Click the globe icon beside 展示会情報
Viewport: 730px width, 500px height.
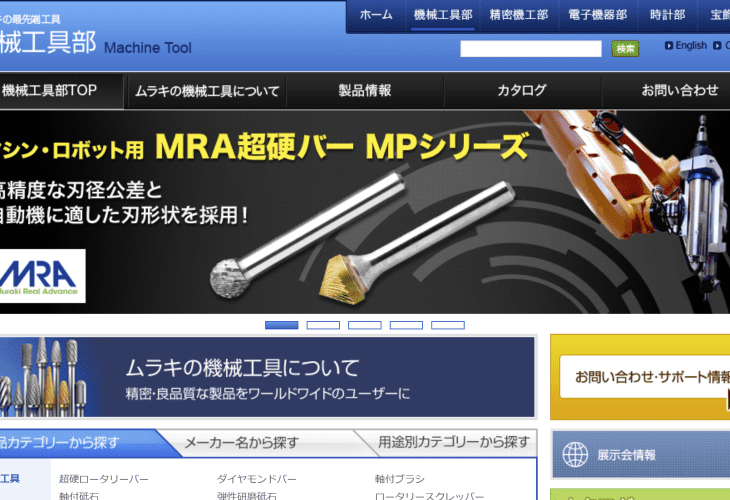pyautogui.click(x=575, y=454)
